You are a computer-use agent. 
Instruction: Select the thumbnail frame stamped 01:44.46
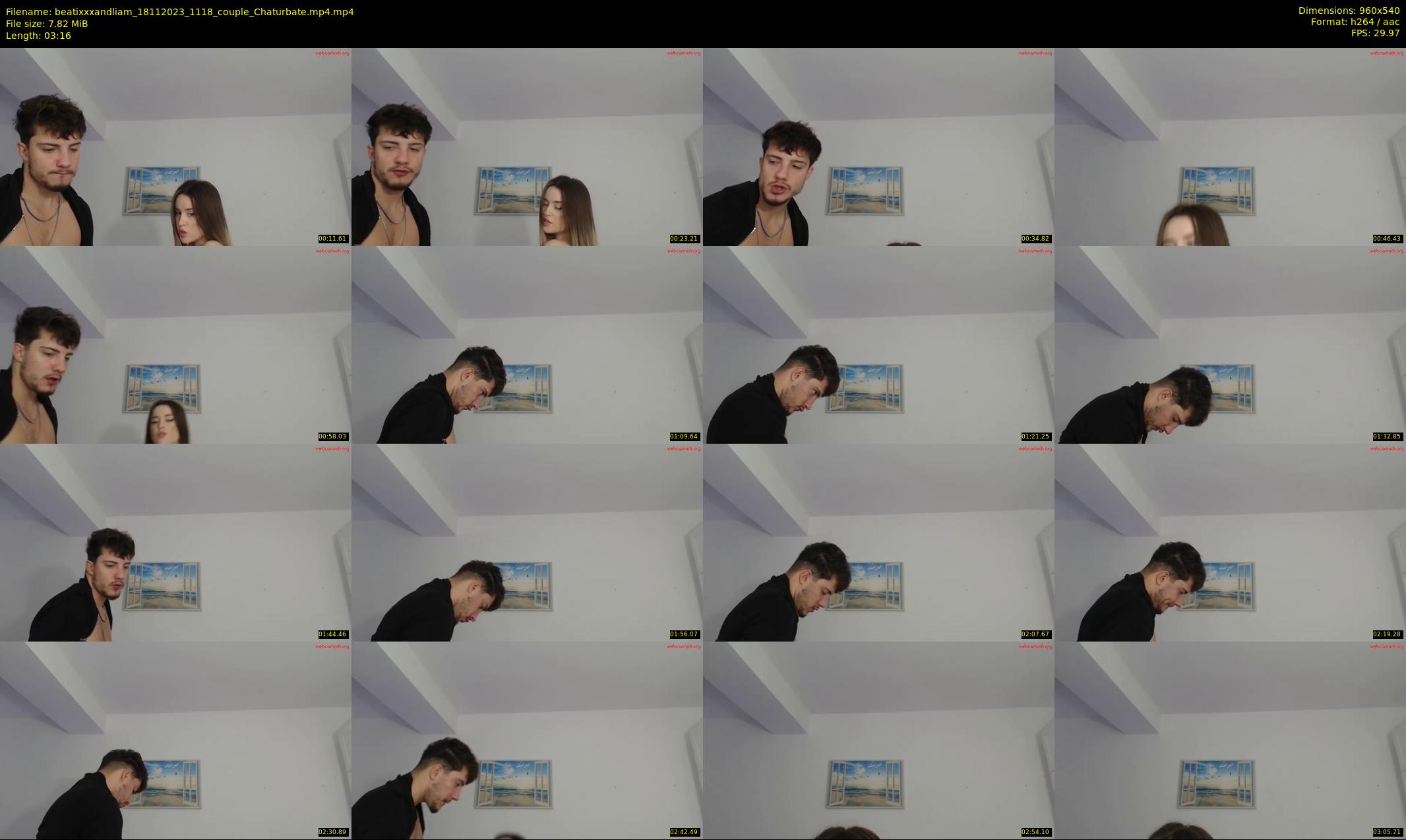[175, 542]
